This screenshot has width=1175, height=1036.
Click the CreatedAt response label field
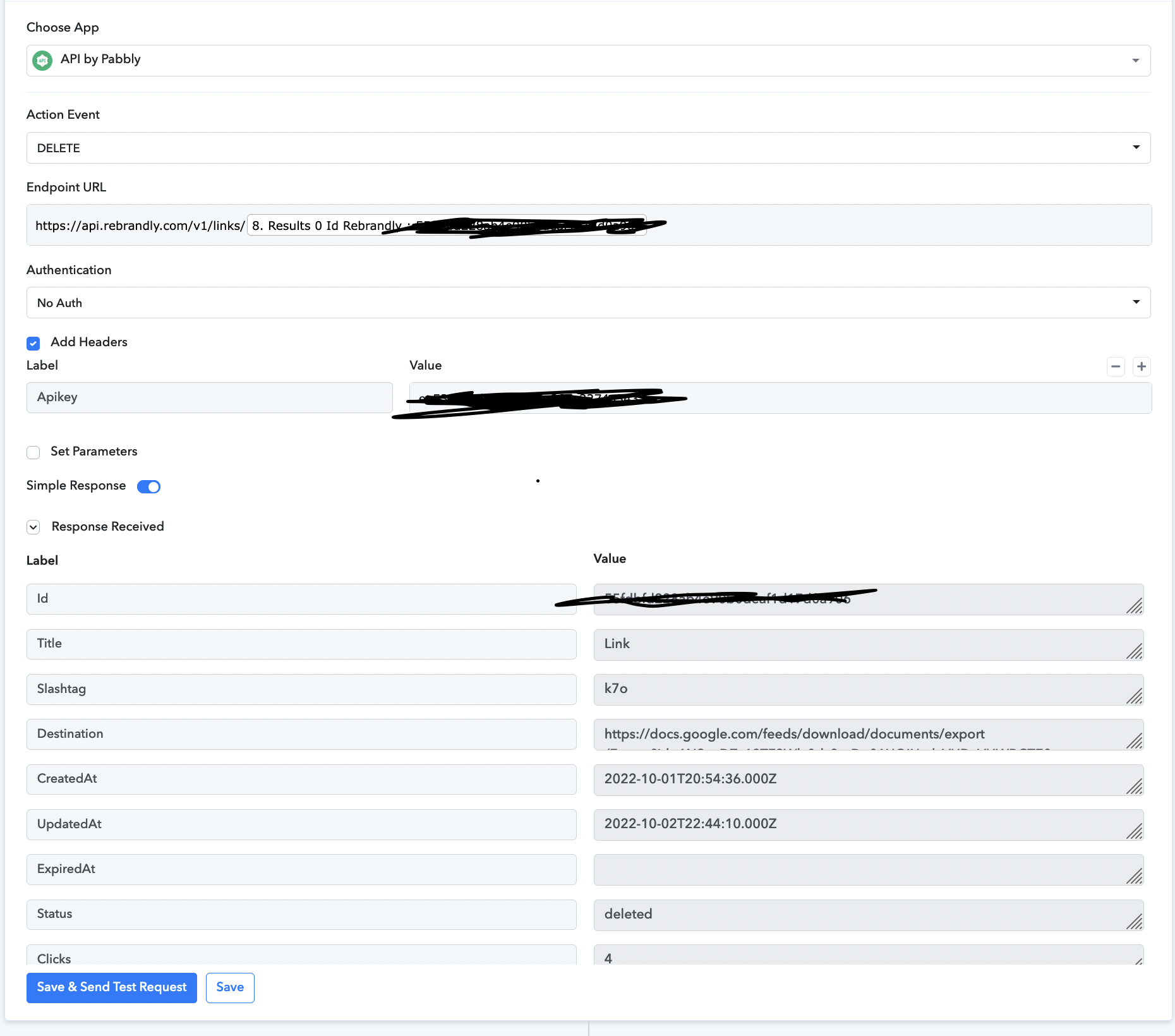[301, 779]
